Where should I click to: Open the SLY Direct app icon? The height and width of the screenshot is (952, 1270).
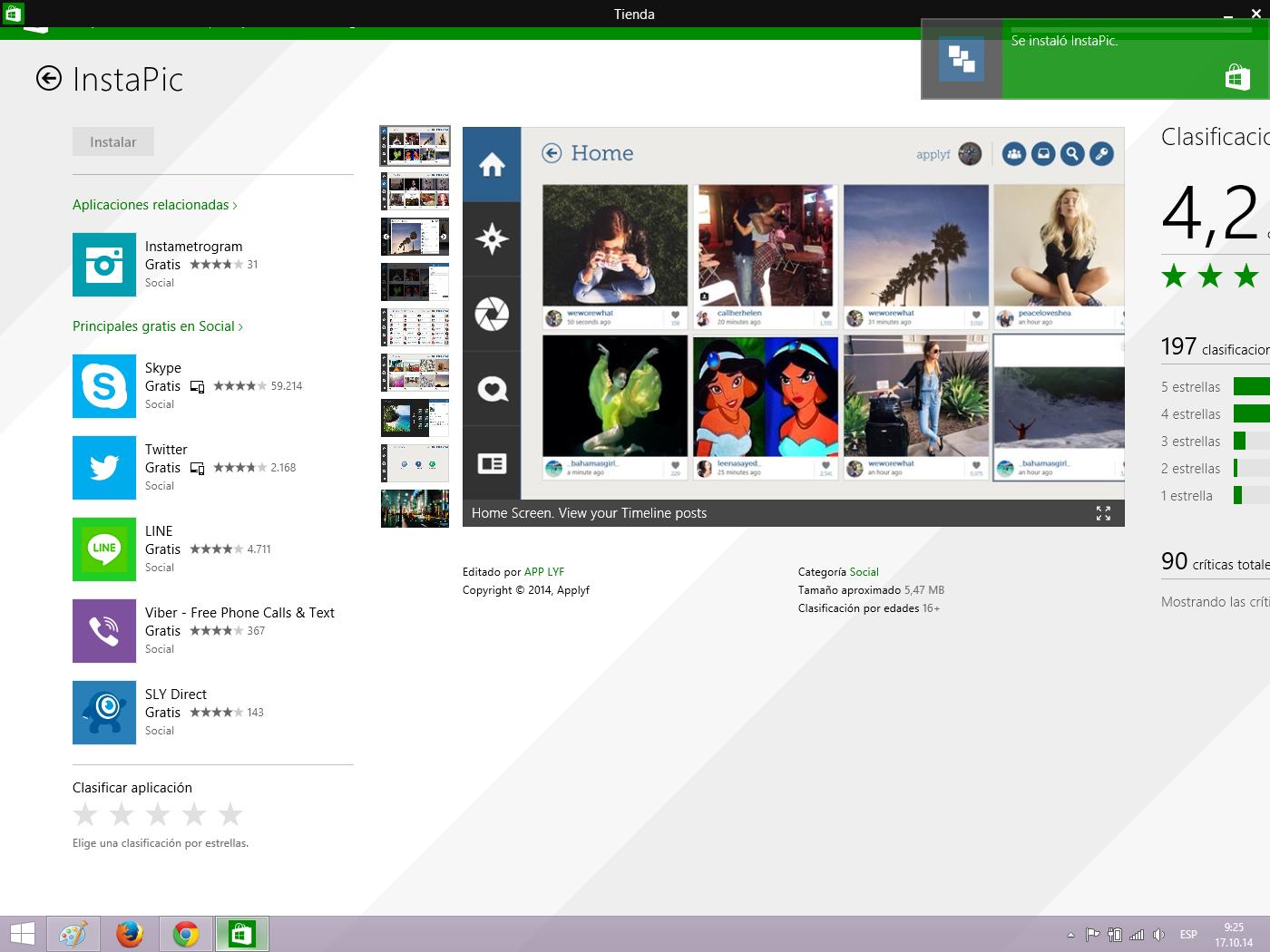[x=104, y=713]
